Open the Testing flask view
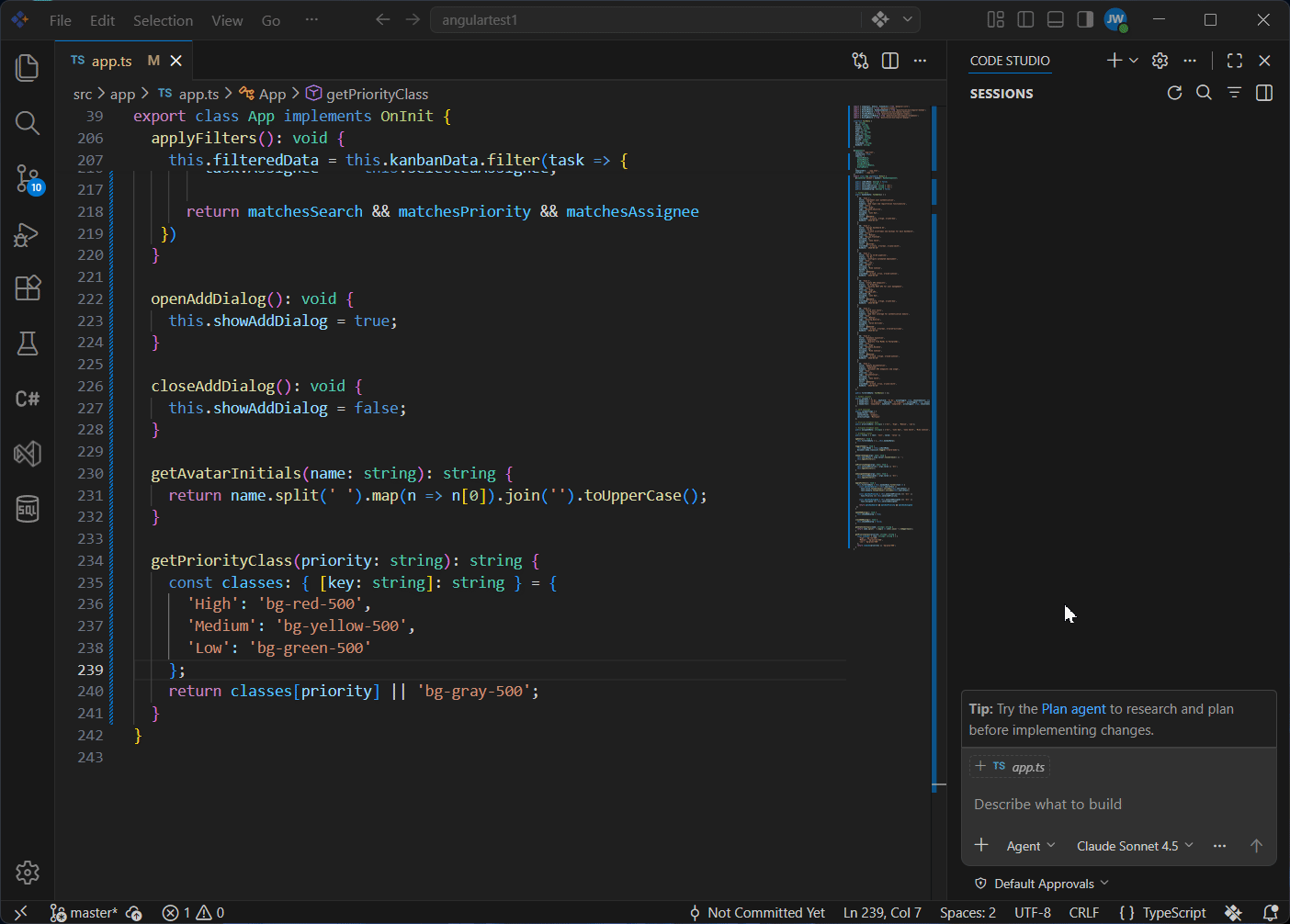The image size is (1290, 924). click(x=28, y=344)
